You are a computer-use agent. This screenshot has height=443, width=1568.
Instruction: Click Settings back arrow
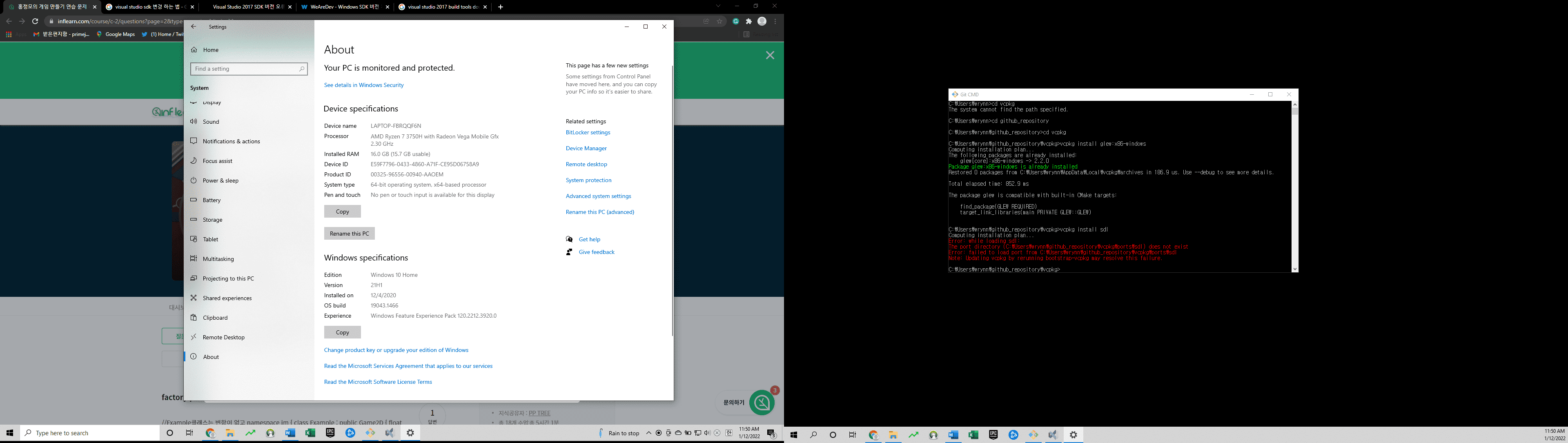point(194,27)
